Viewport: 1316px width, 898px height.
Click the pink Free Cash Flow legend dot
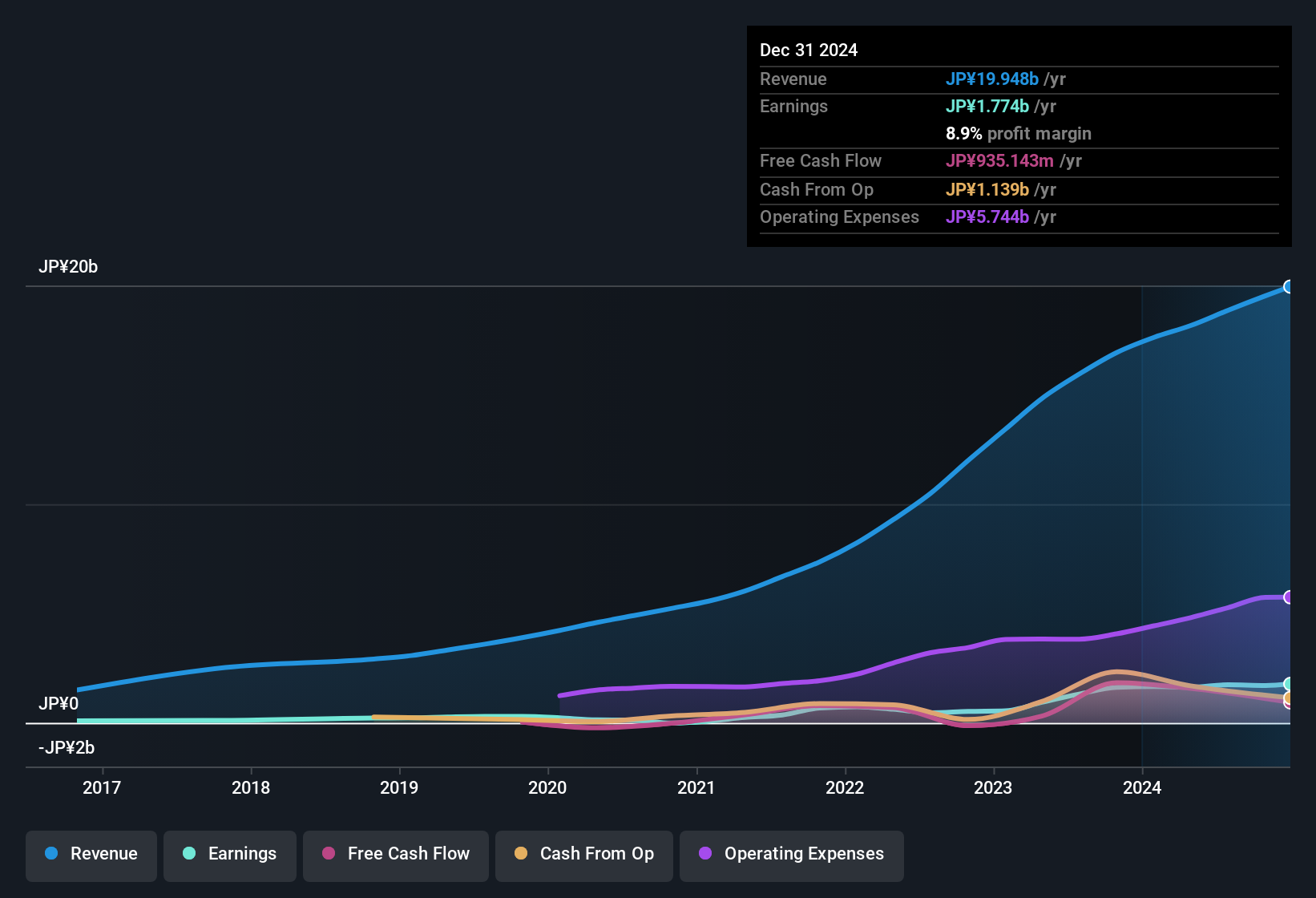(329, 854)
